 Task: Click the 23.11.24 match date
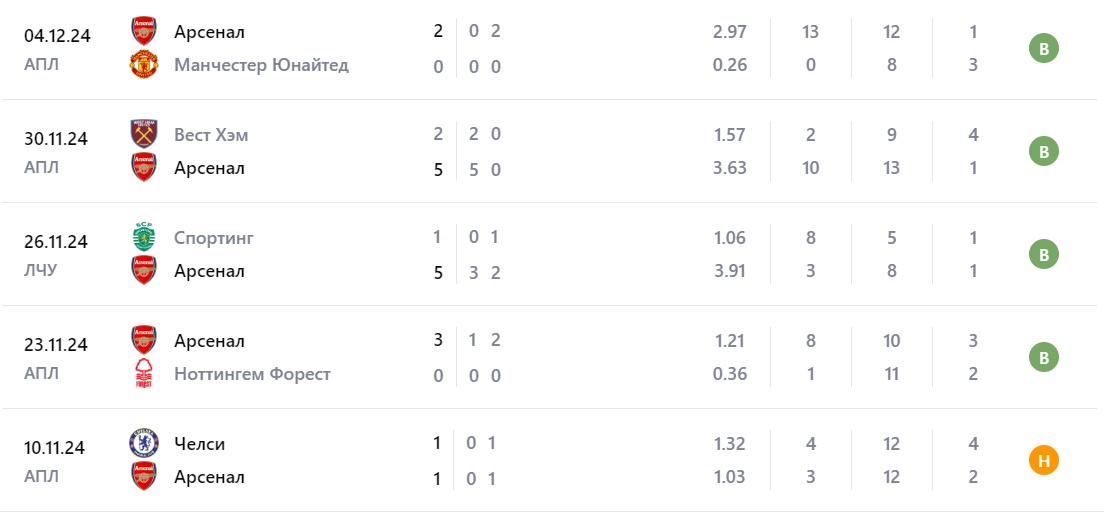57,345
